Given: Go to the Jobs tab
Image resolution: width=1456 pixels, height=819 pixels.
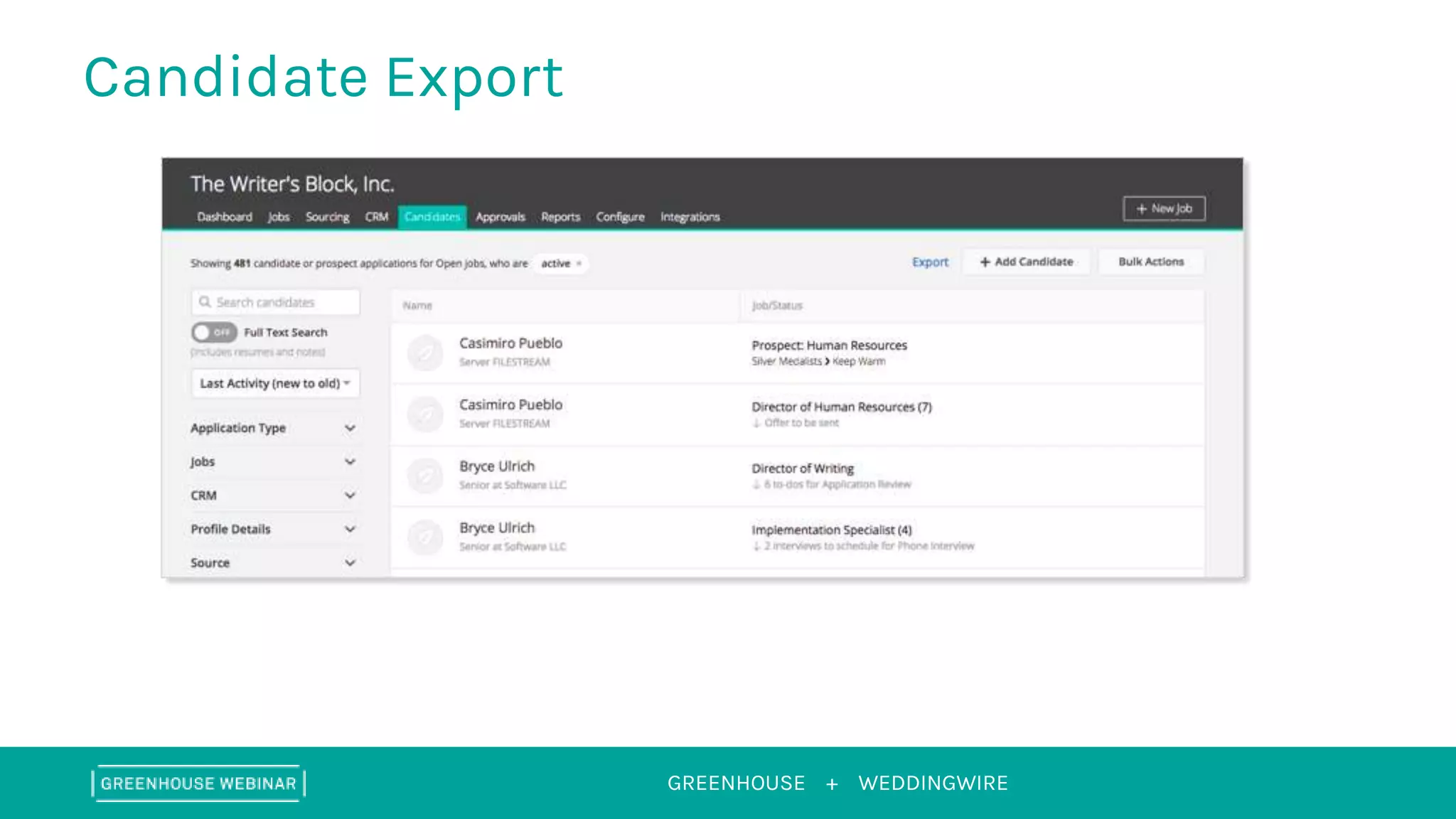Looking at the screenshot, I should [x=279, y=217].
